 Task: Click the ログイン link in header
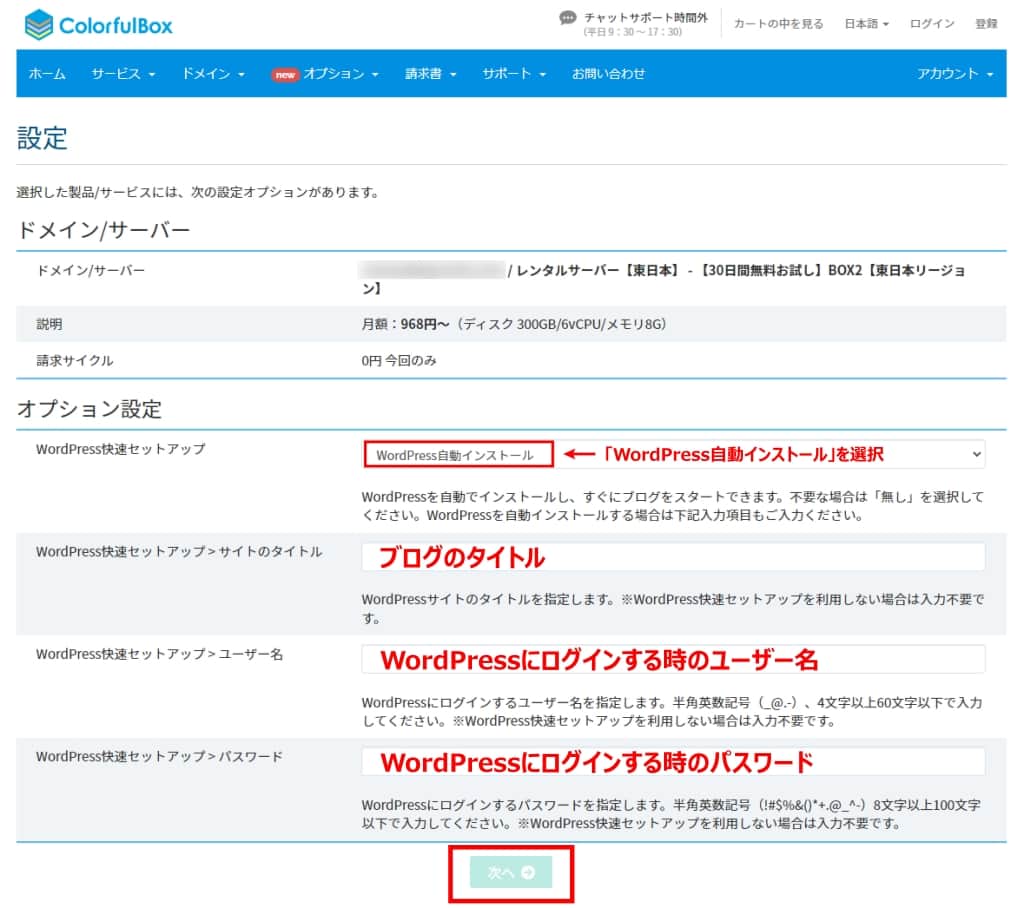click(932, 24)
